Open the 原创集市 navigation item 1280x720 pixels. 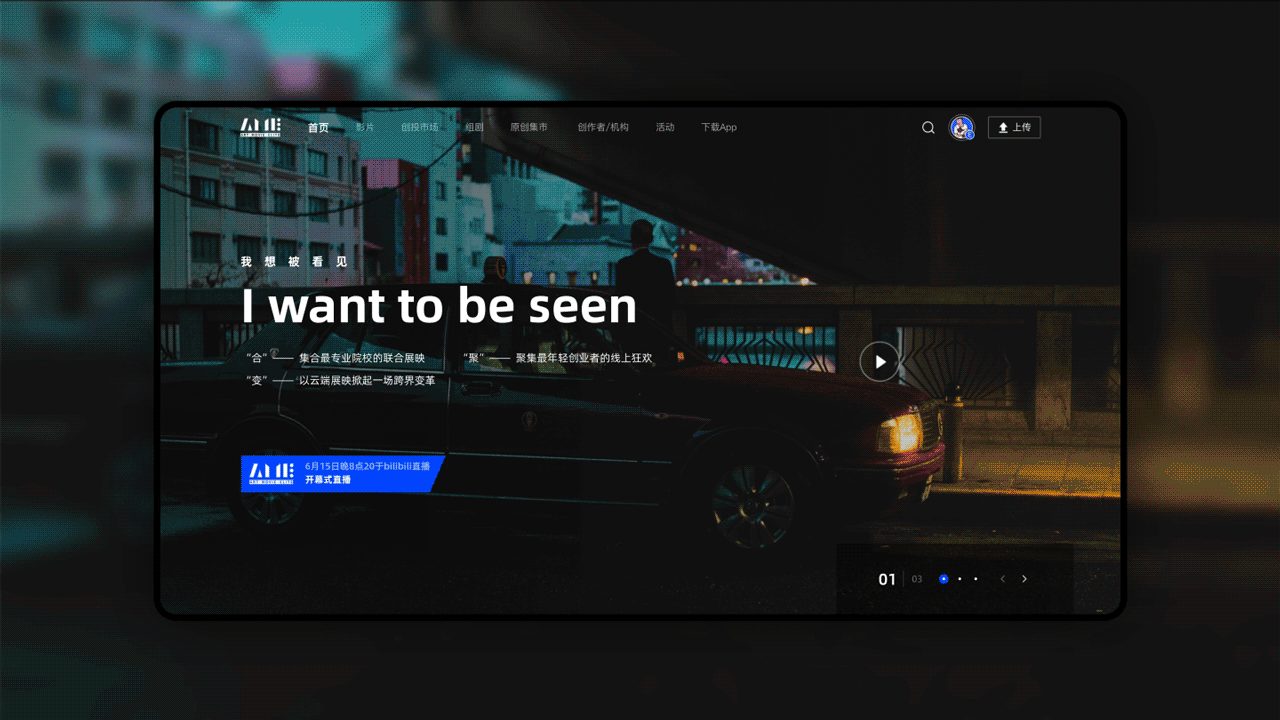click(529, 127)
